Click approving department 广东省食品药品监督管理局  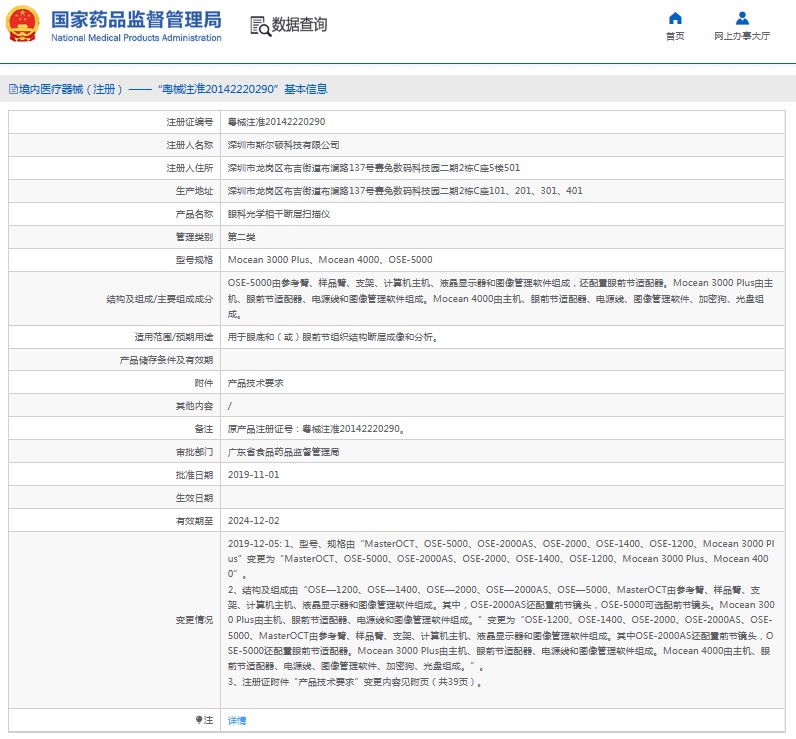point(283,452)
